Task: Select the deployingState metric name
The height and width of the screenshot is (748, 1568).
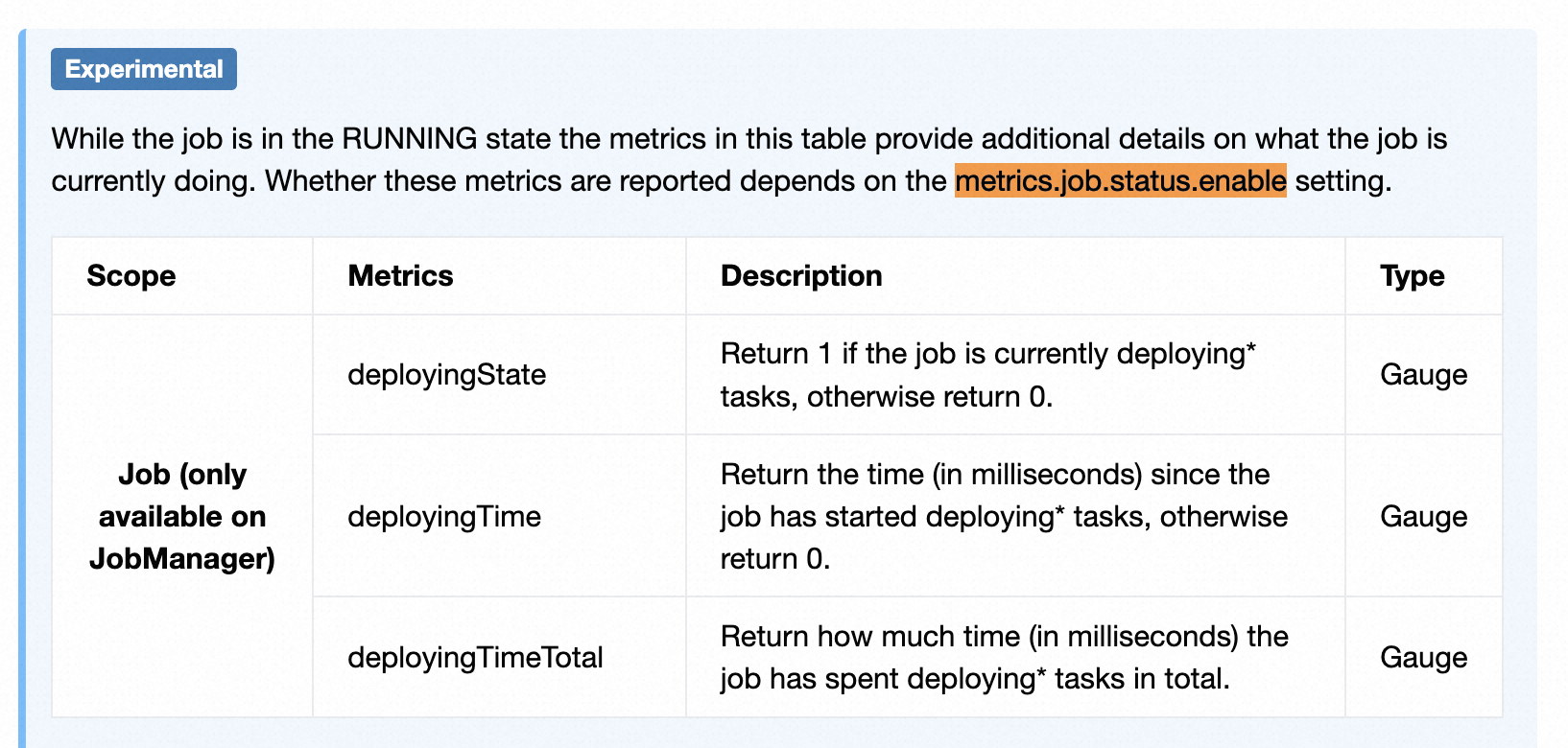Action: coord(447,375)
